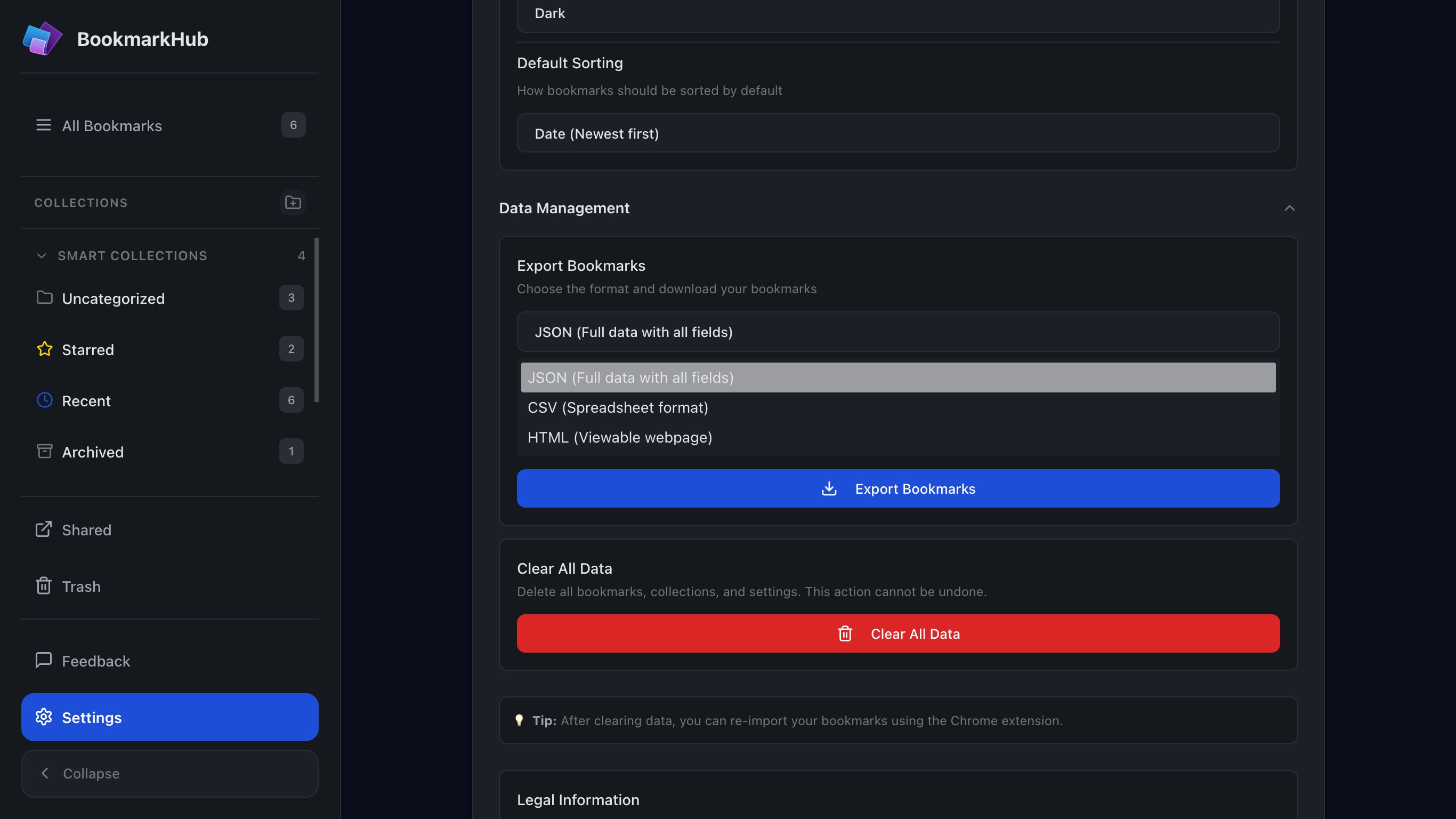
Task: Click the Starred star icon
Action: point(45,349)
